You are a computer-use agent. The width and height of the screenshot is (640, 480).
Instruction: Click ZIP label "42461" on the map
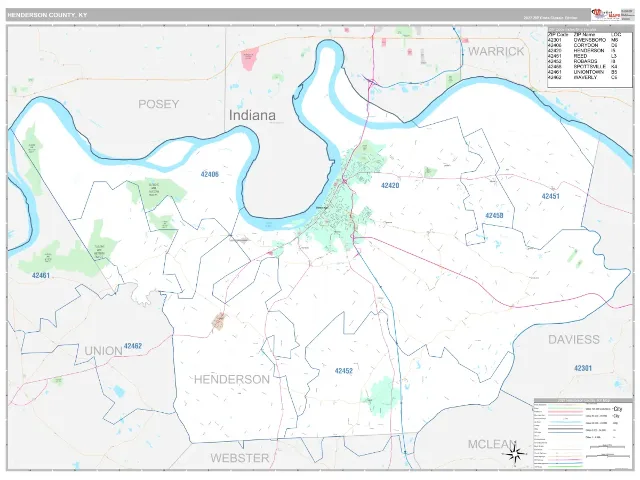[x=41, y=276]
